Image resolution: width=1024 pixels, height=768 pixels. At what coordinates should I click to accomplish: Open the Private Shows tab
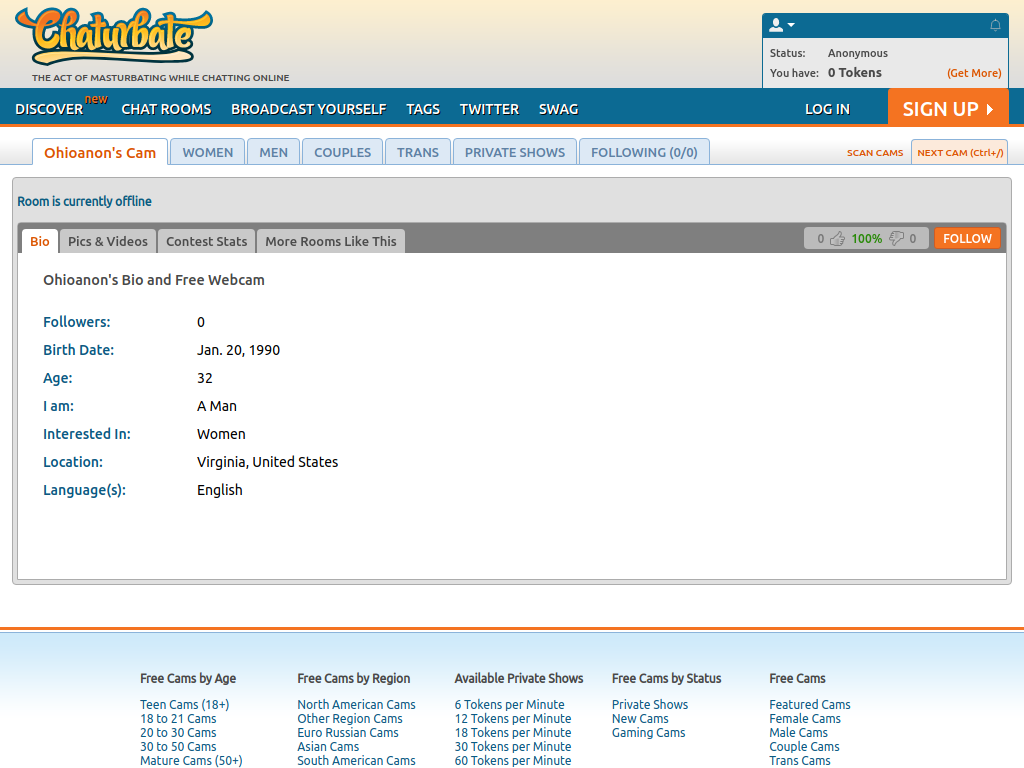pos(515,152)
